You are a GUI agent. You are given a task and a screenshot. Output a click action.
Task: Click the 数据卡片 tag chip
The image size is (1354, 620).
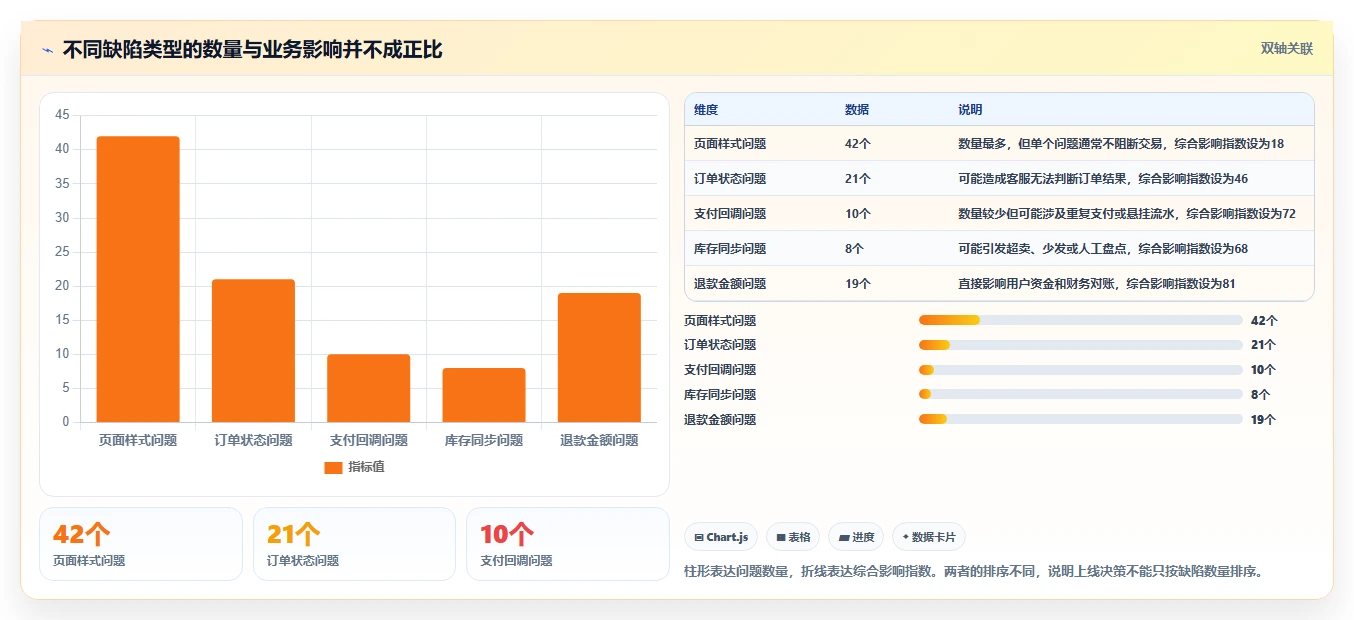[929, 537]
